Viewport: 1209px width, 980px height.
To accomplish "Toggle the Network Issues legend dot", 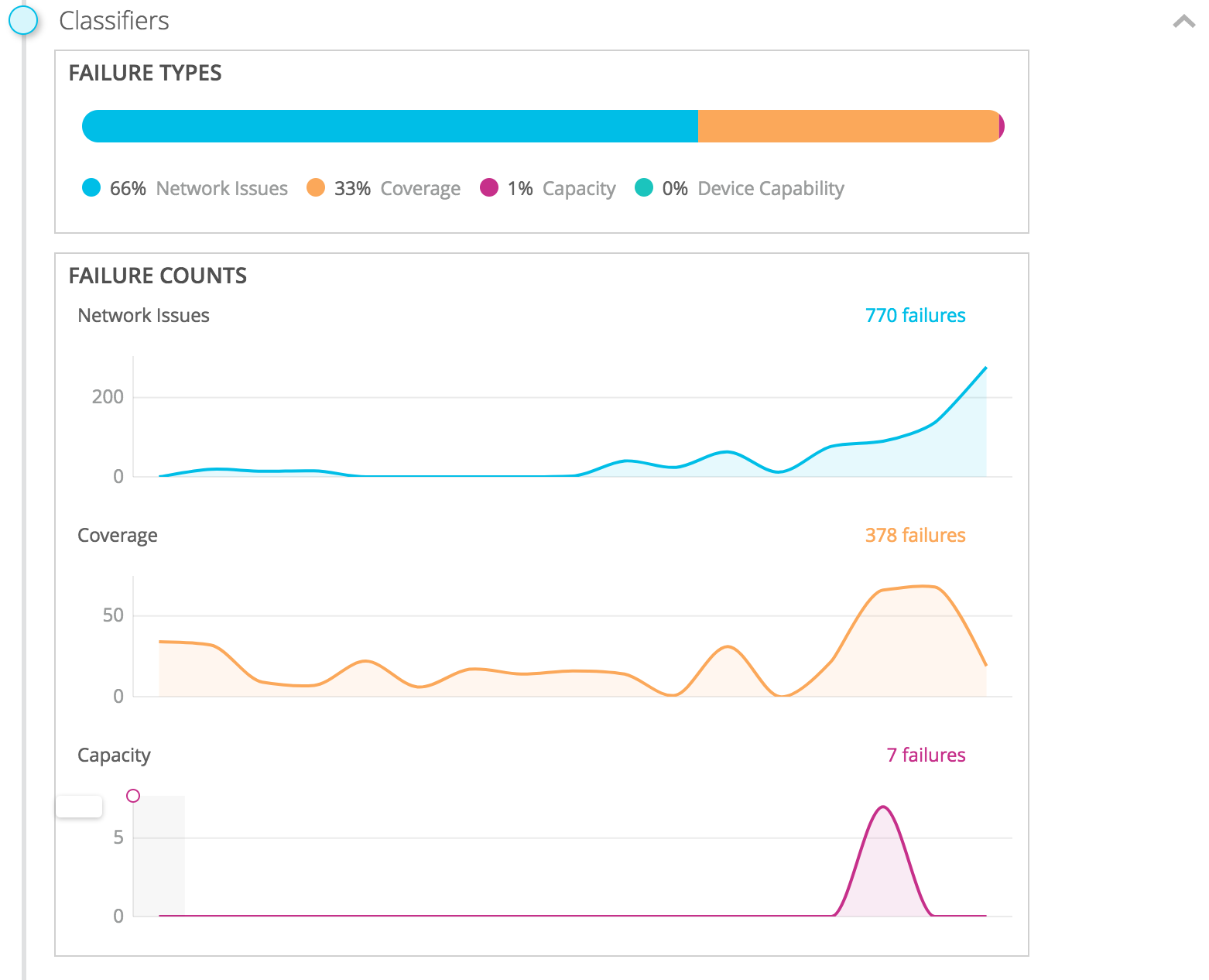I will click(x=91, y=188).
